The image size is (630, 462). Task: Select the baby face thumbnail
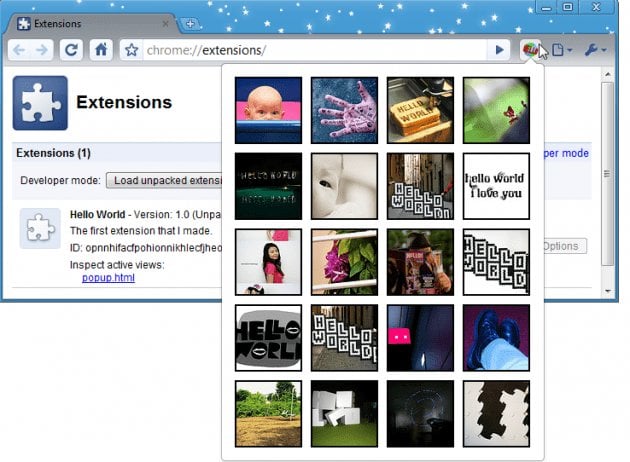click(268, 110)
